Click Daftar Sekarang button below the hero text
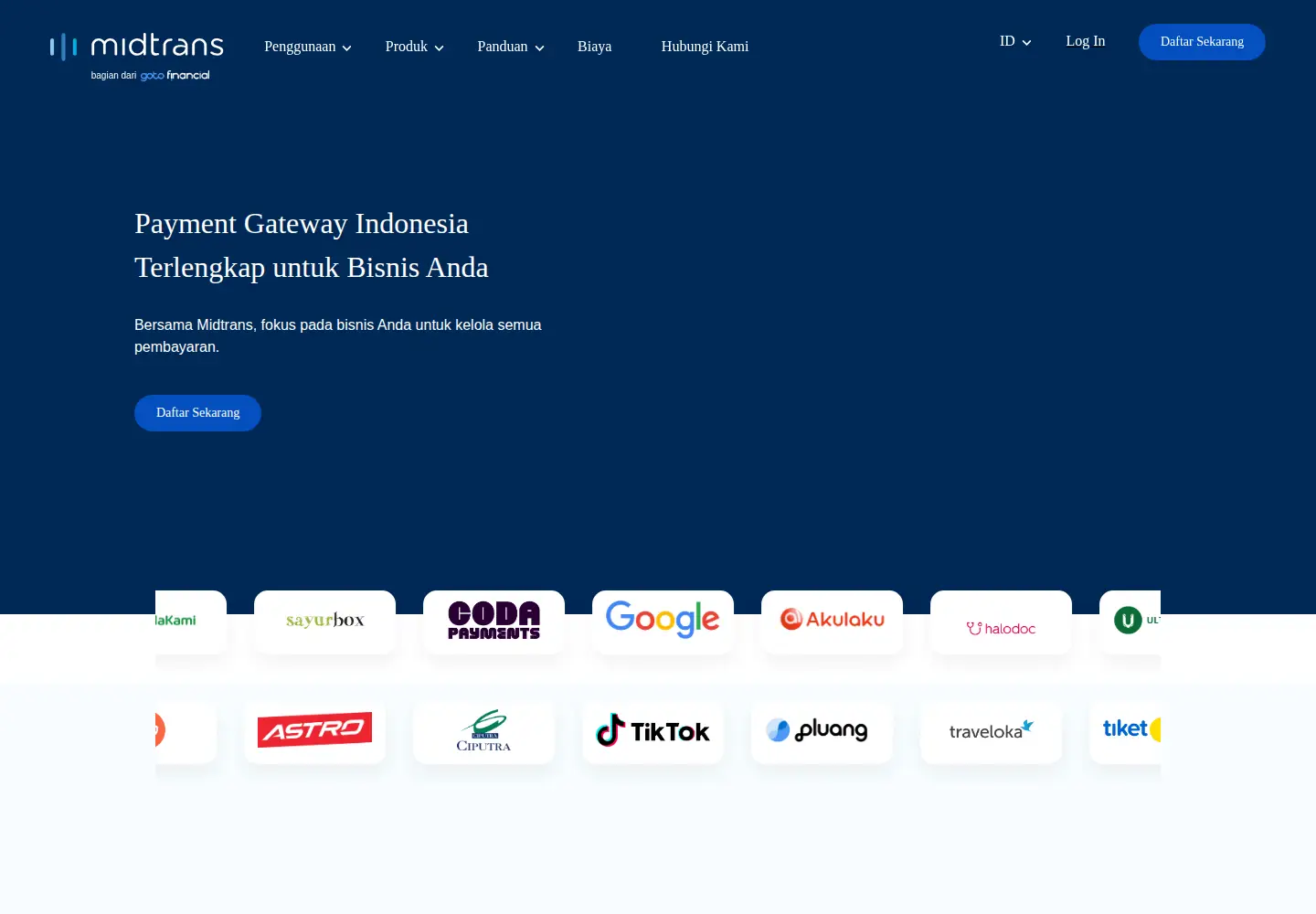The image size is (1316, 914). pyautogui.click(x=197, y=413)
